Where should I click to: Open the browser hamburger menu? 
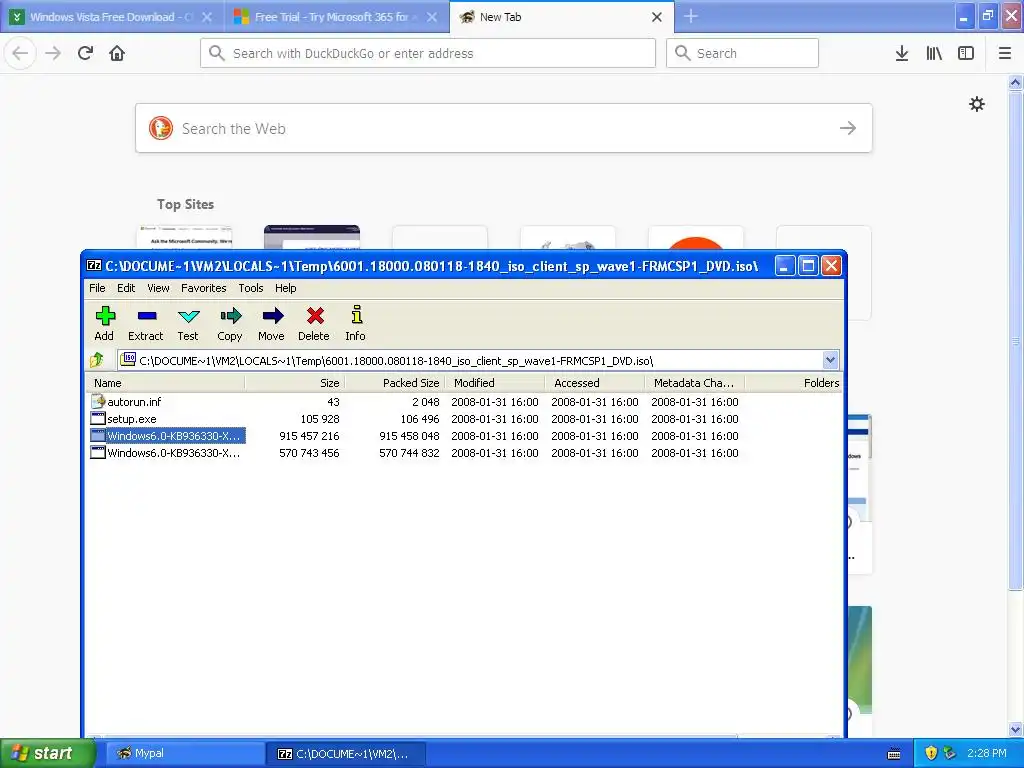tap(1005, 53)
